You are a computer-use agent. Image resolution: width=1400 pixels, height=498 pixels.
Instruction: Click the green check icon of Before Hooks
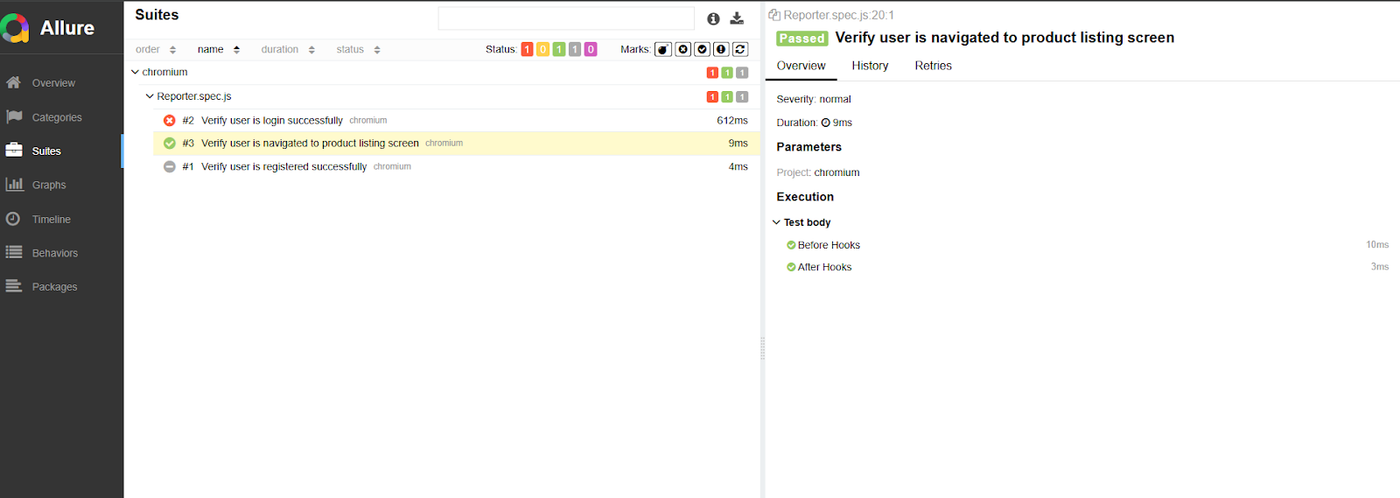click(791, 245)
